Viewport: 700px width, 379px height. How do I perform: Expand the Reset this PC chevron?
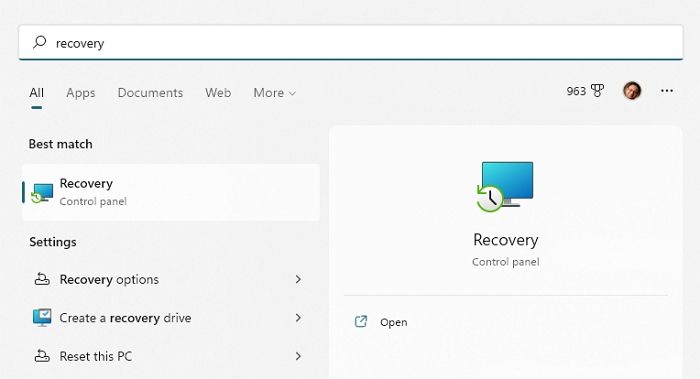[298, 356]
